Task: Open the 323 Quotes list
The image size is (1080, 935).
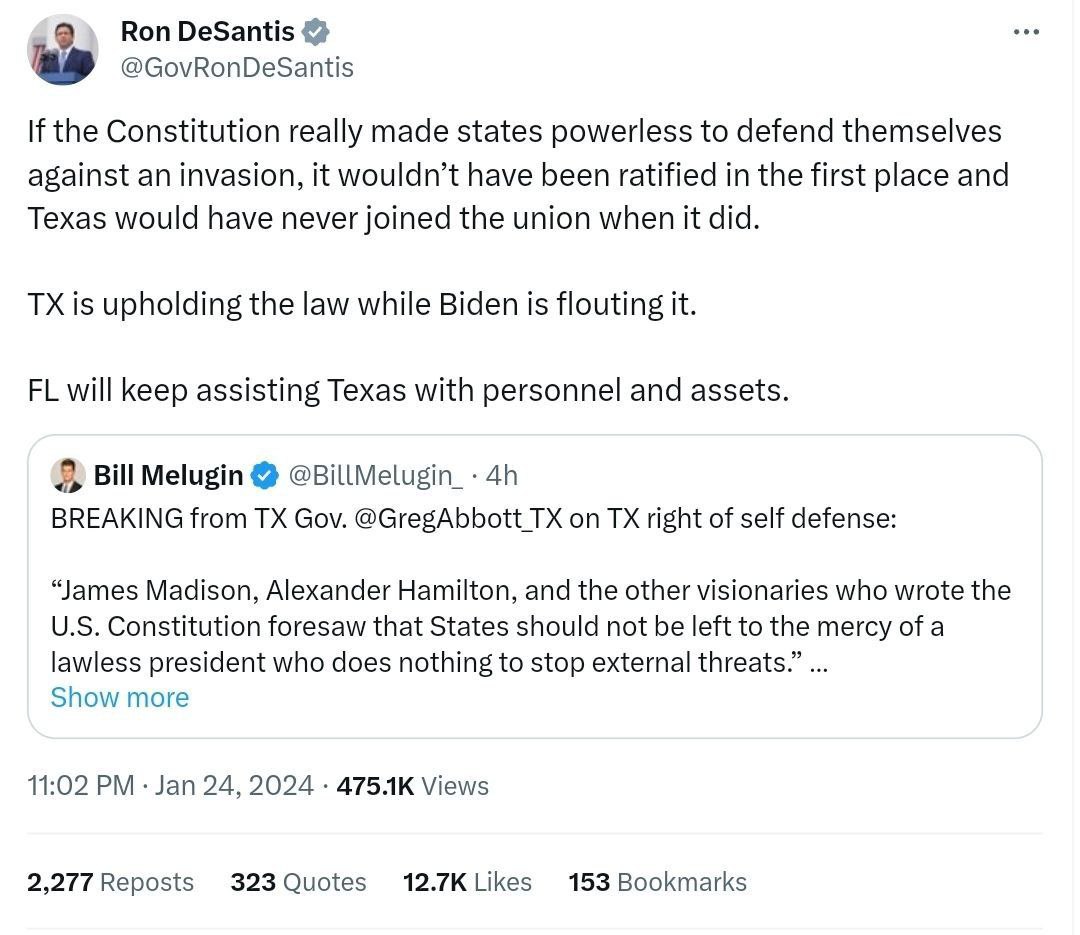Action: pos(298,882)
